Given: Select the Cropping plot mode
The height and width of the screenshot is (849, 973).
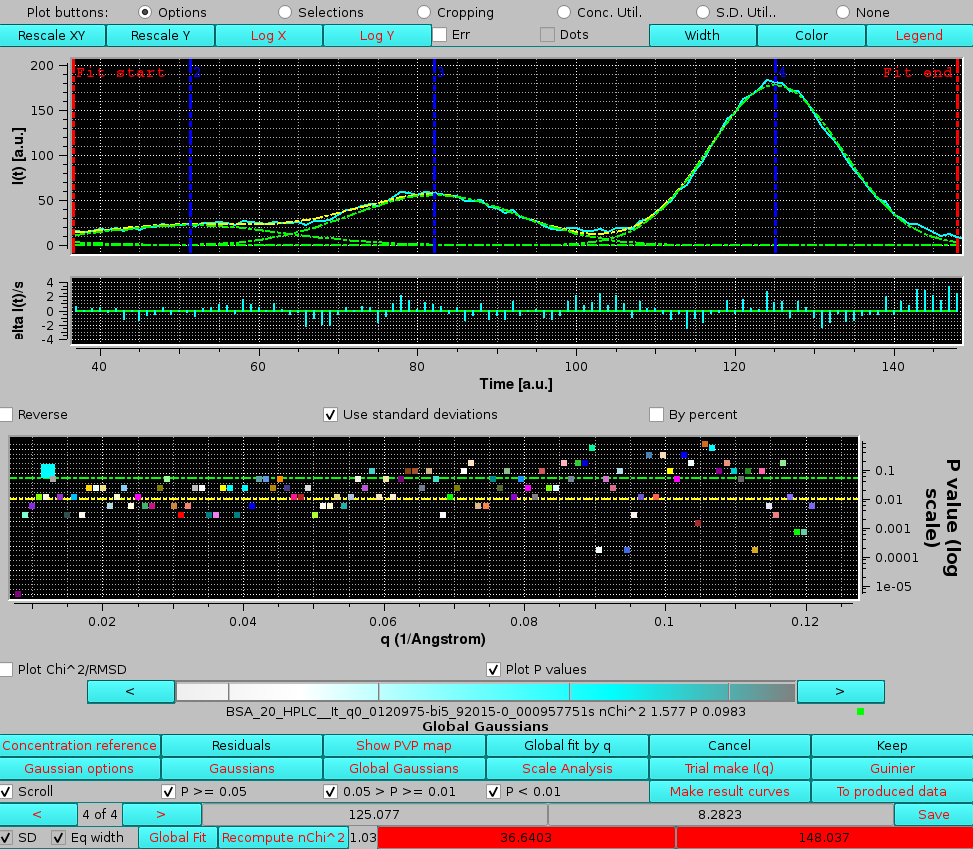Looking at the screenshot, I should [423, 12].
